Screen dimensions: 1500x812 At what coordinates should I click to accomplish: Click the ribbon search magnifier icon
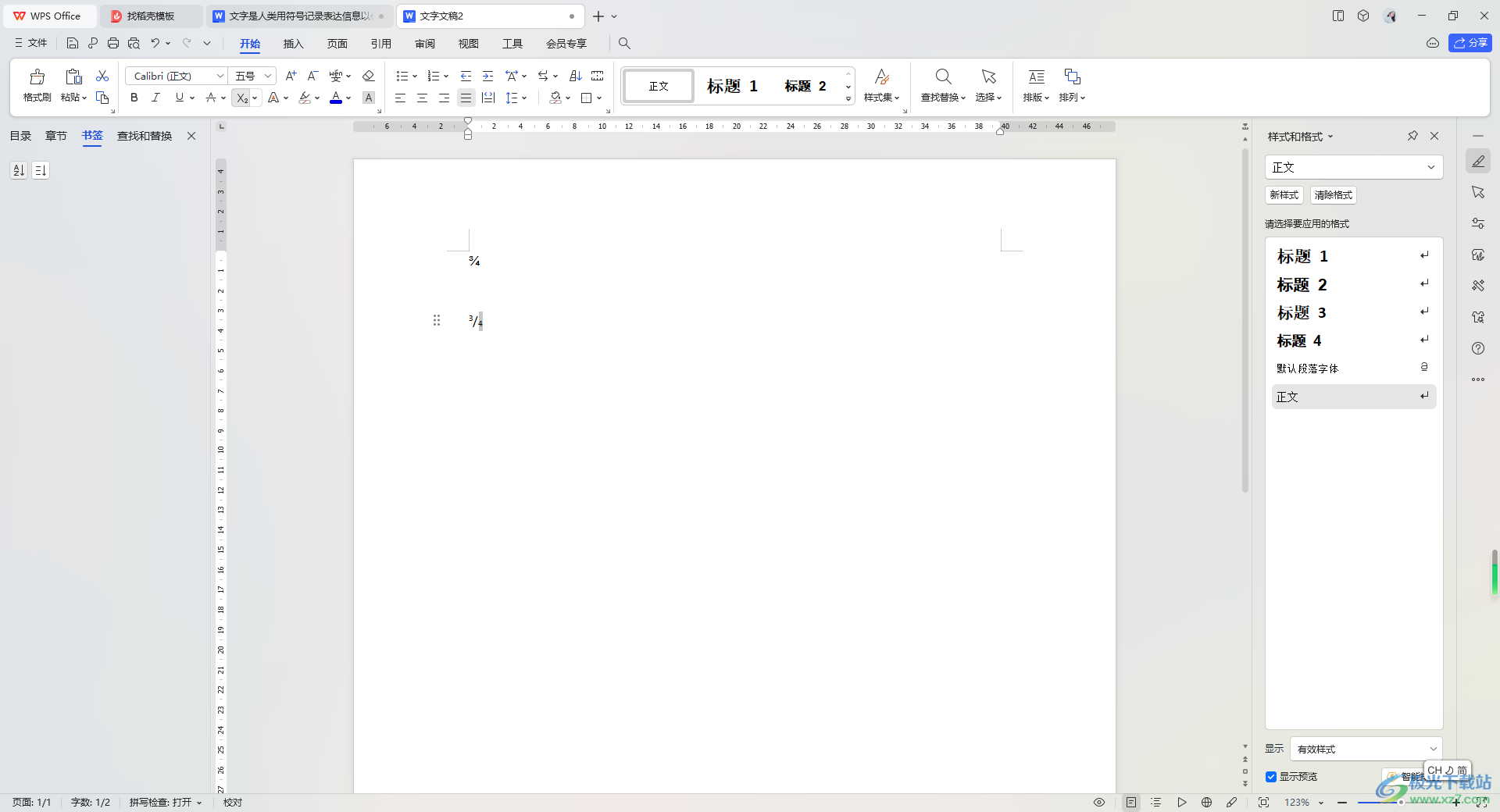point(624,44)
